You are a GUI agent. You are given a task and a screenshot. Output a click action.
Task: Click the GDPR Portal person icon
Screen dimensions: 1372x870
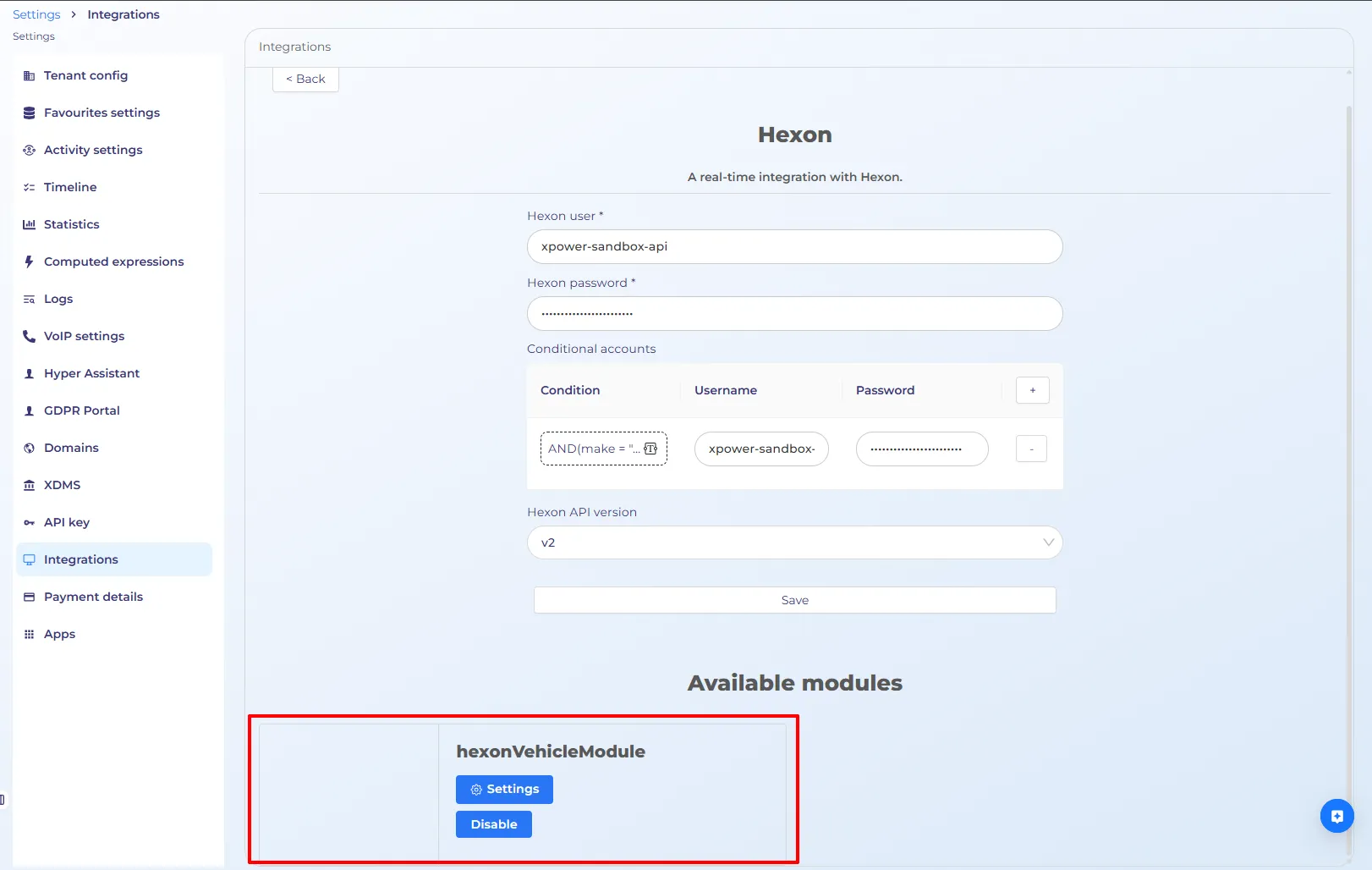(x=29, y=410)
